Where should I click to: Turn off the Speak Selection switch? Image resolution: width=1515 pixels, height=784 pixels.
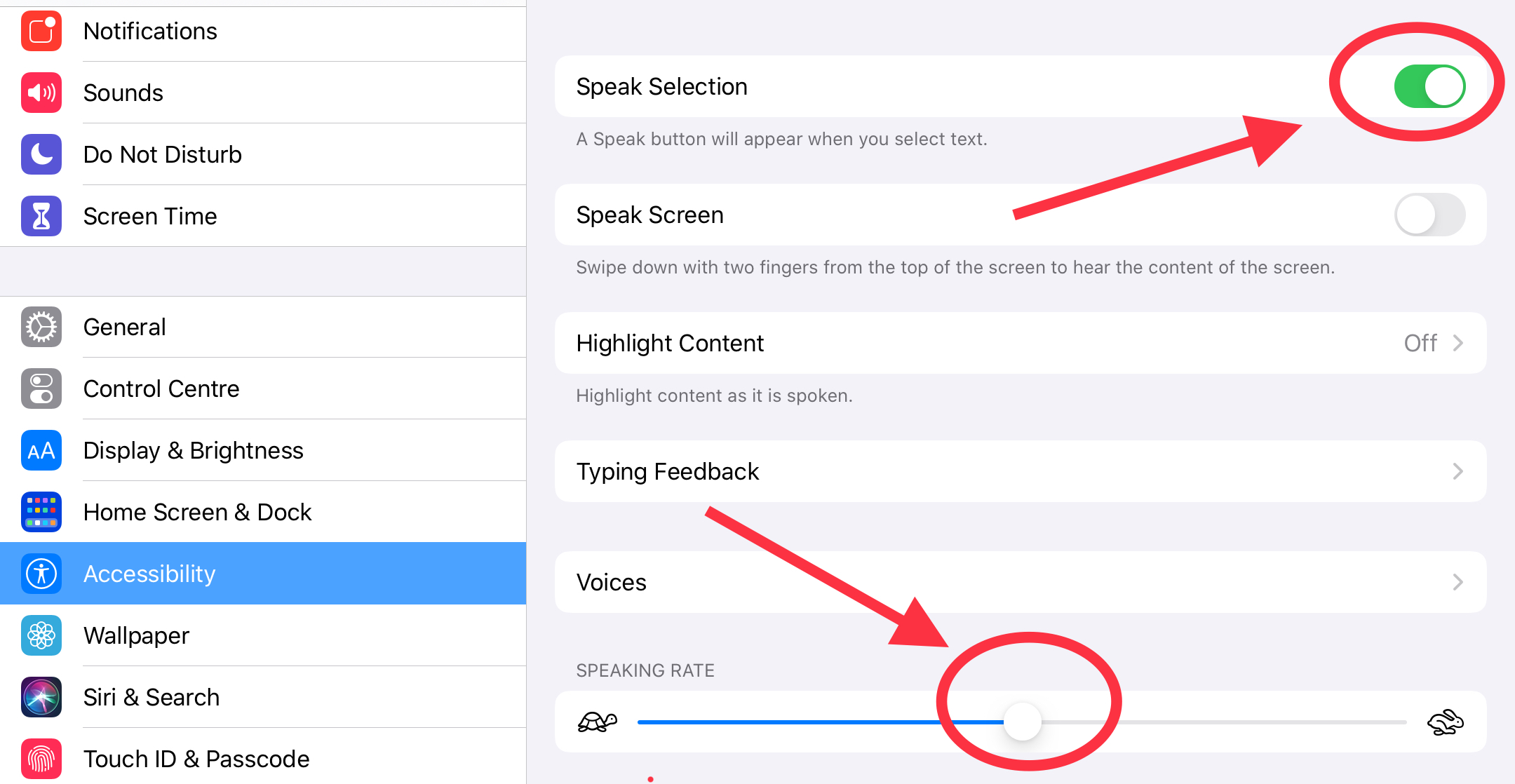pyautogui.click(x=1429, y=86)
